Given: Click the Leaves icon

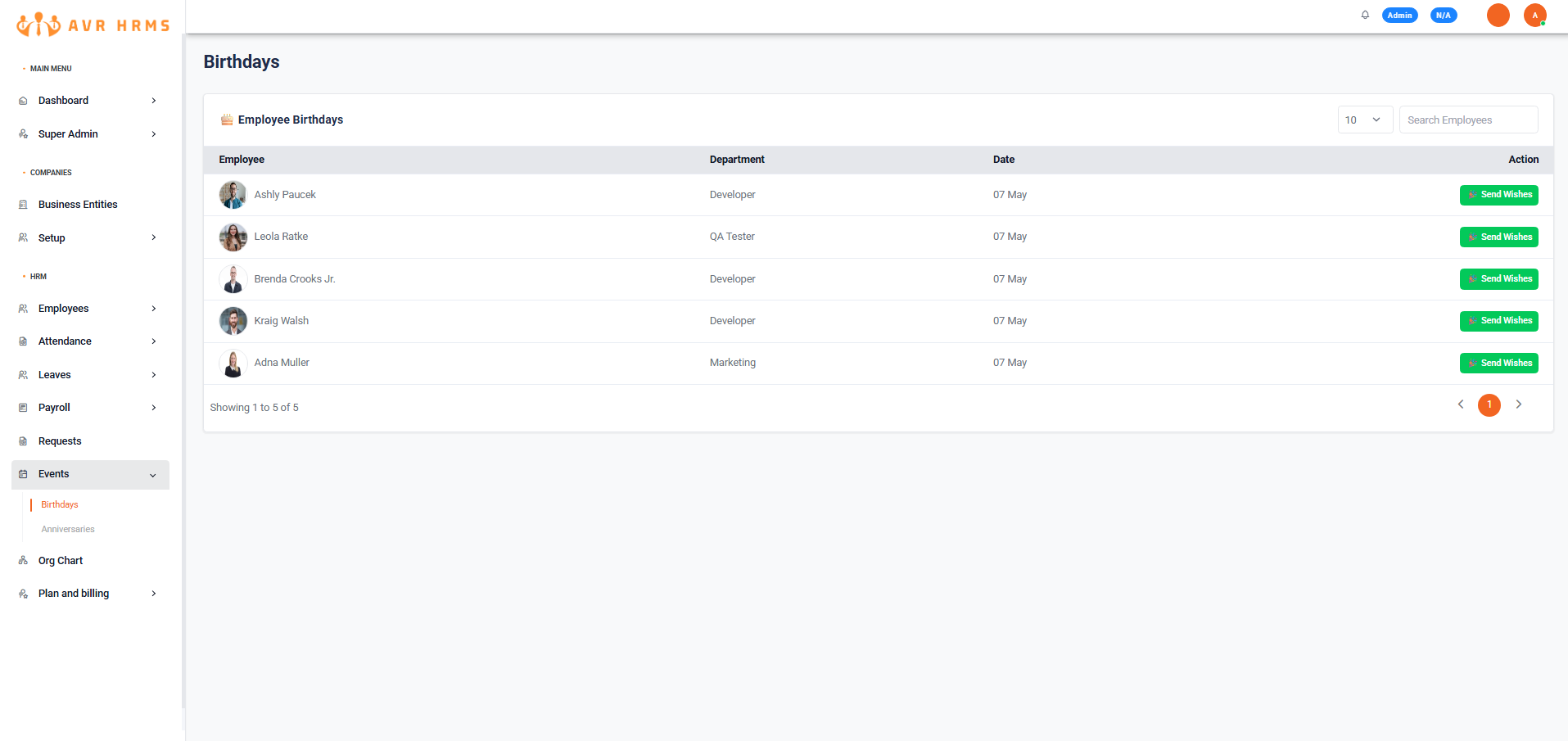Looking at the screenshot, I should coord(23,375).
